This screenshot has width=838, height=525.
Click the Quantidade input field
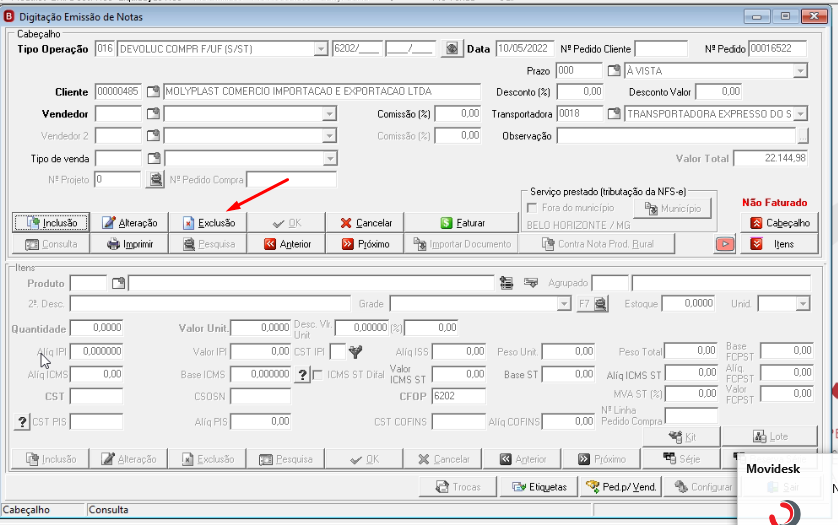[x=96, y=327]
